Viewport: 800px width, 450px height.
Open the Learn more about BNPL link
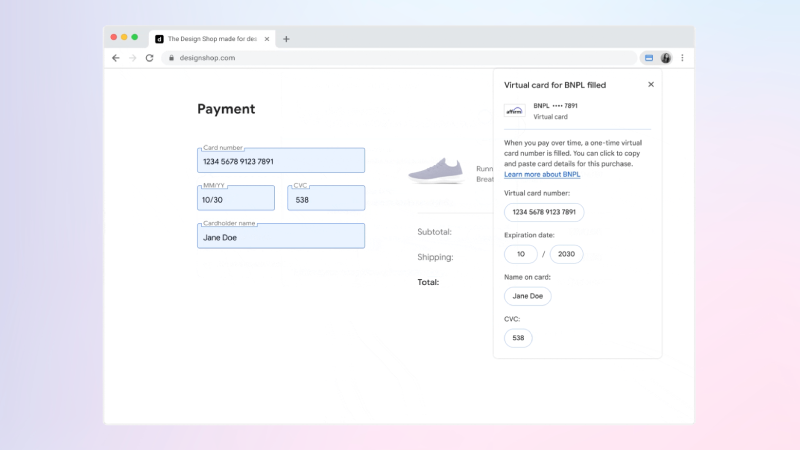(x=542, y=174)
